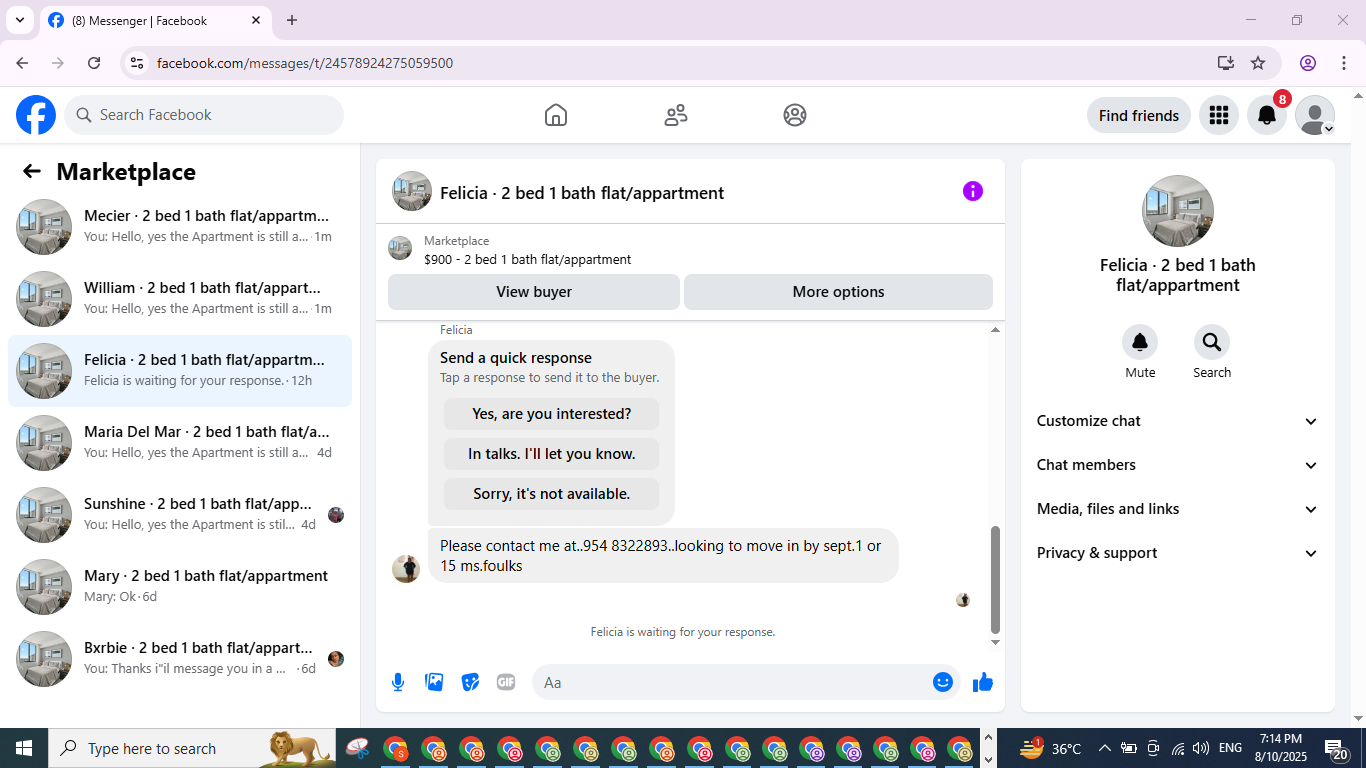Send quick response 'Yes, are you interested?'

pyautogui.click(x=551, y=414)
